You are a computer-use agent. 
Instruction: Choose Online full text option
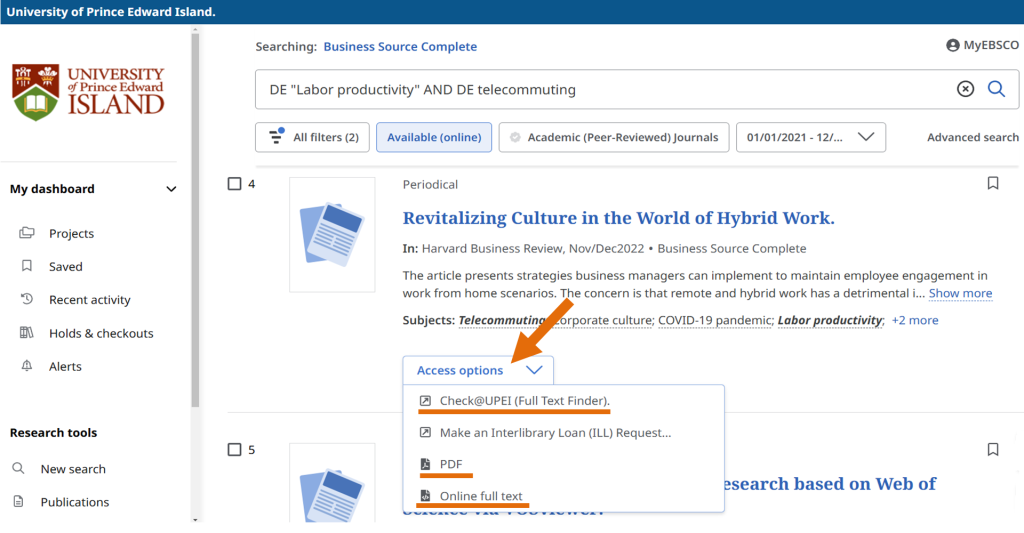click(x=481, y=496)
